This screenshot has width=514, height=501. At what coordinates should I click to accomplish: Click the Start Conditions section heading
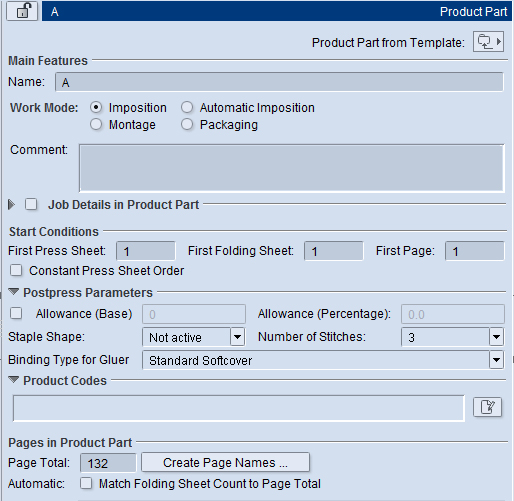pos(54,232)
